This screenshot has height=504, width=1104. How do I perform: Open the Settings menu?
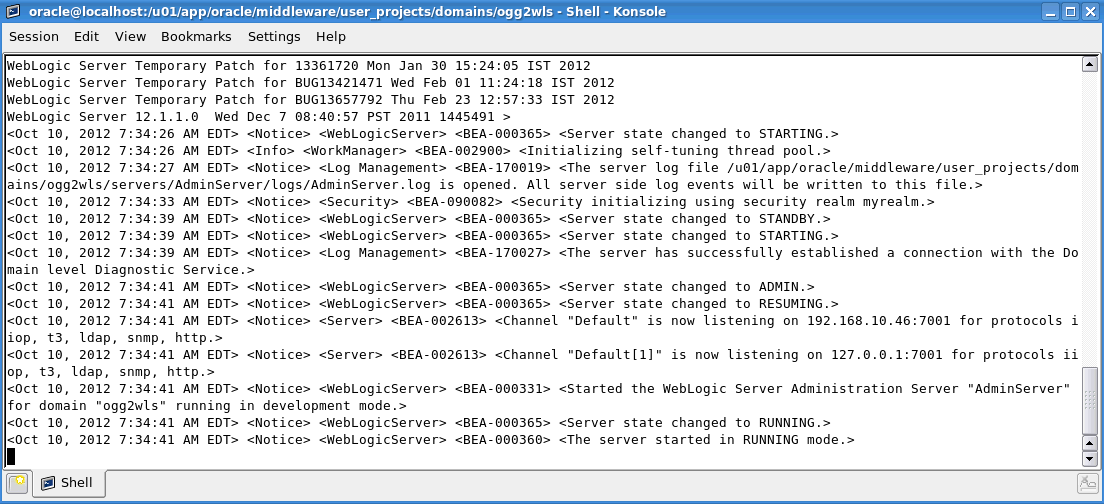pos(274,36)
